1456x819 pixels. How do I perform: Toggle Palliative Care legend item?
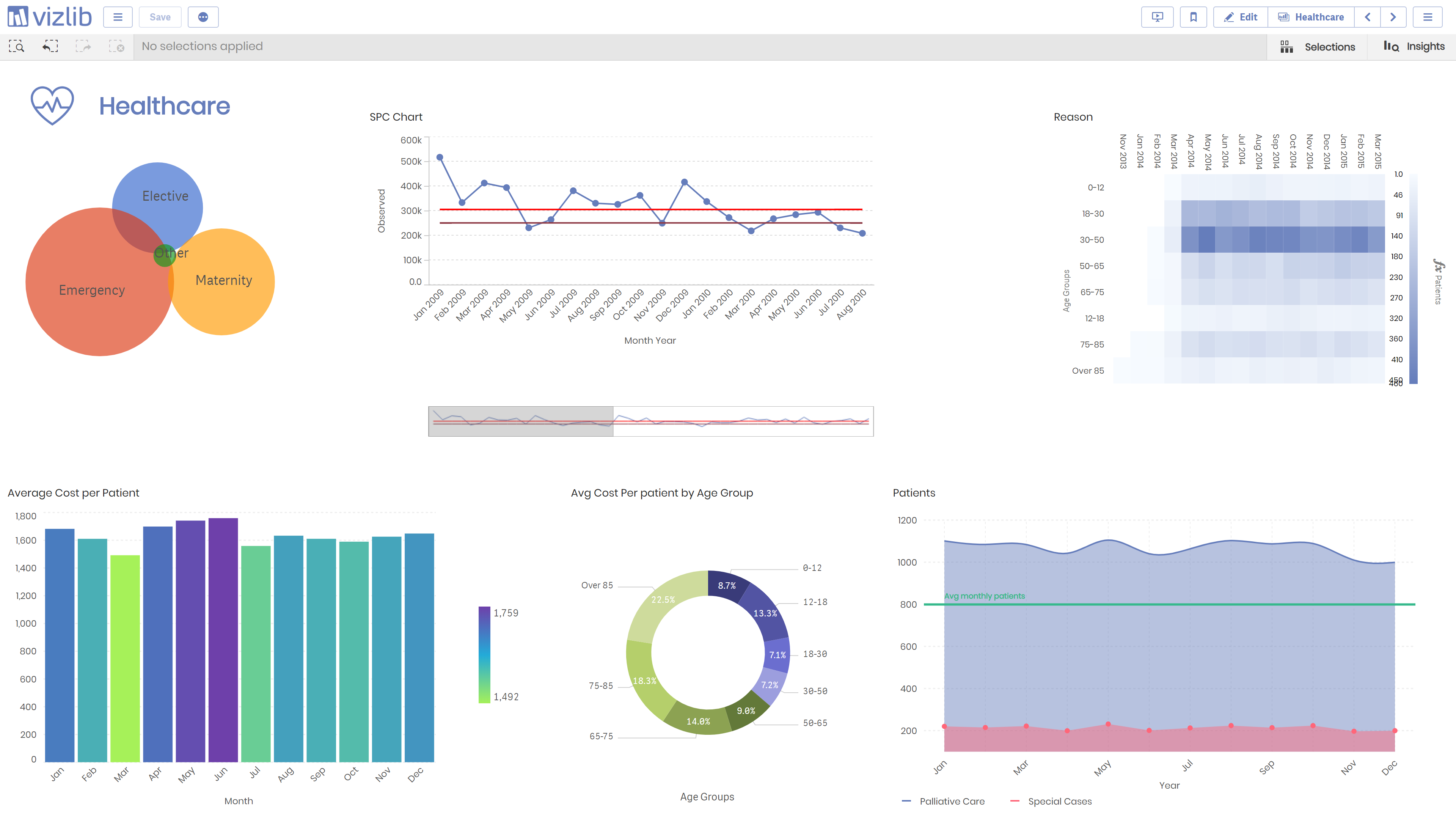(x=943, y=801)
